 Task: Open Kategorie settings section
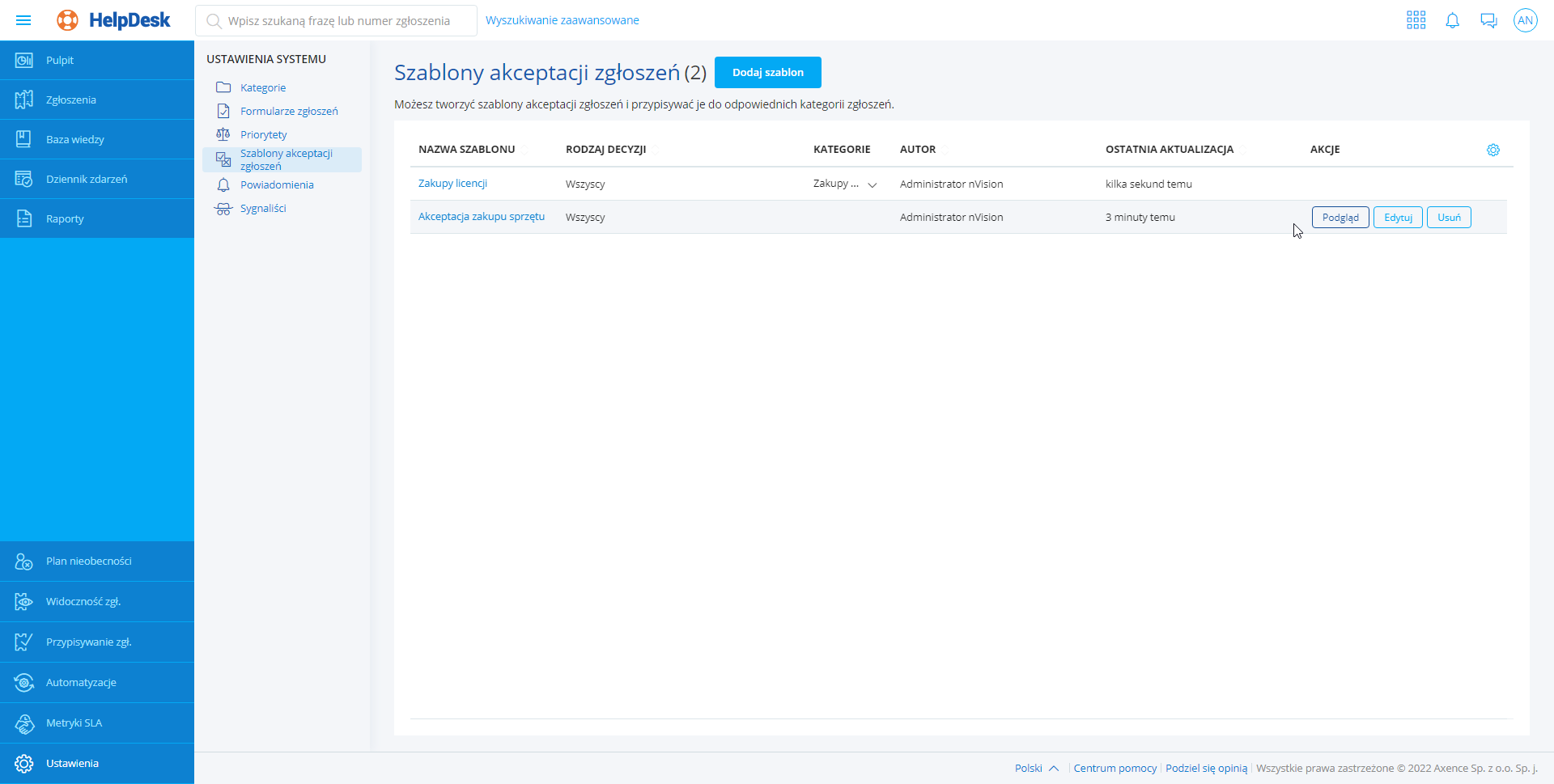click(x=262, y=87)
